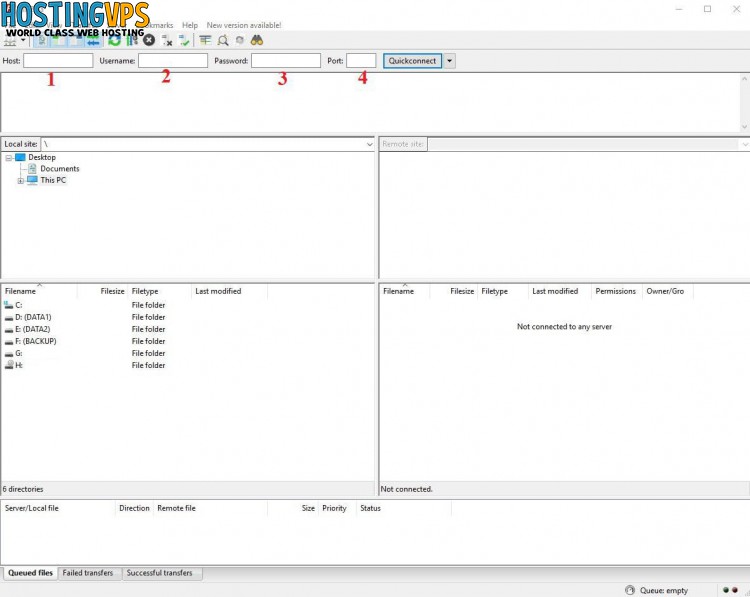
Task: Sort remote list by Permissions column
Action: [616, 291]
